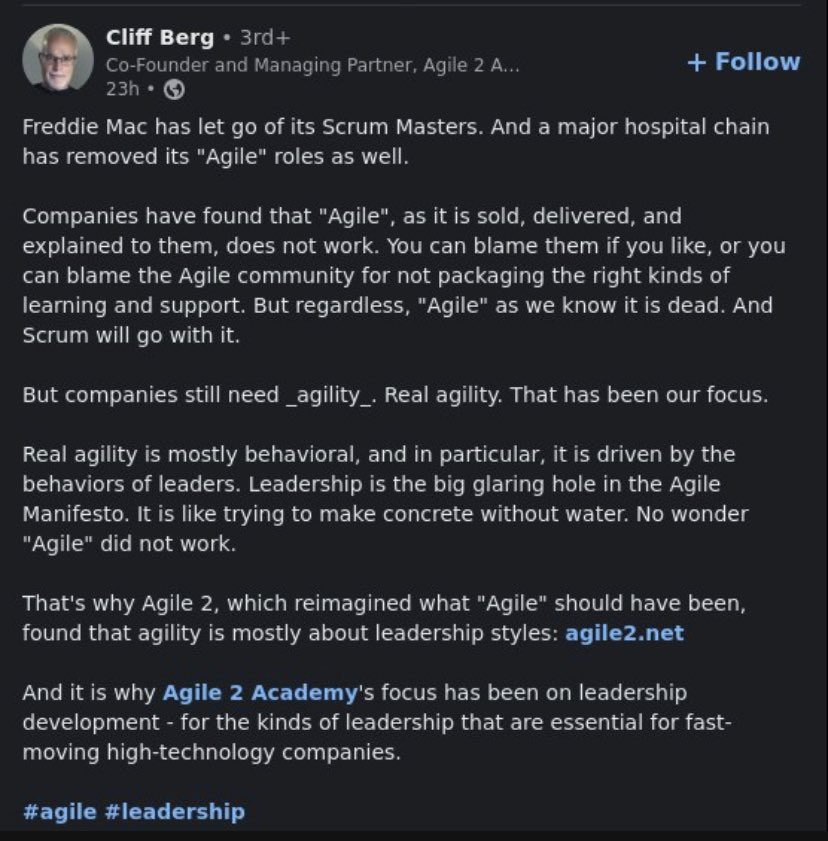The height and width of the screenshot is (841, 828).
Task: Click the 23h post timestamp
Action: click(121, 90)
